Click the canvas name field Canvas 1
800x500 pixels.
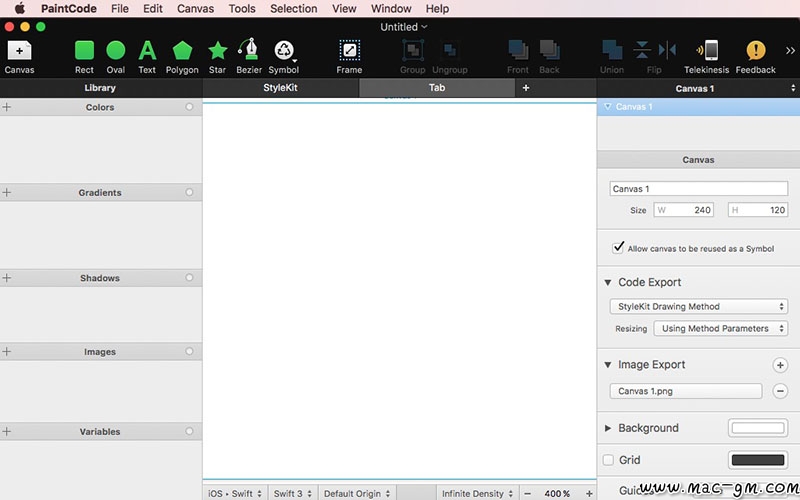point(698,189)
